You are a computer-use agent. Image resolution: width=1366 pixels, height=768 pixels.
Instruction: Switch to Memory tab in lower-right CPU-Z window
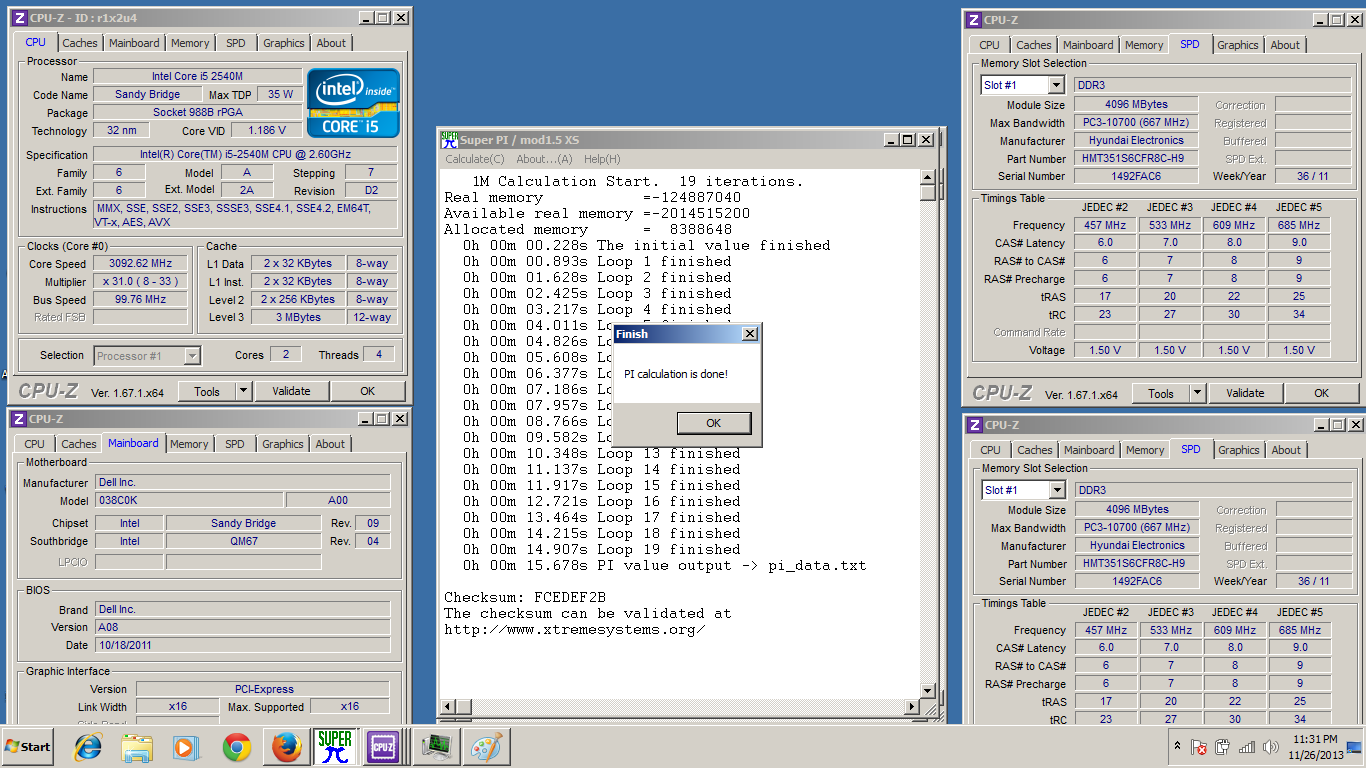click(1145, 450)
